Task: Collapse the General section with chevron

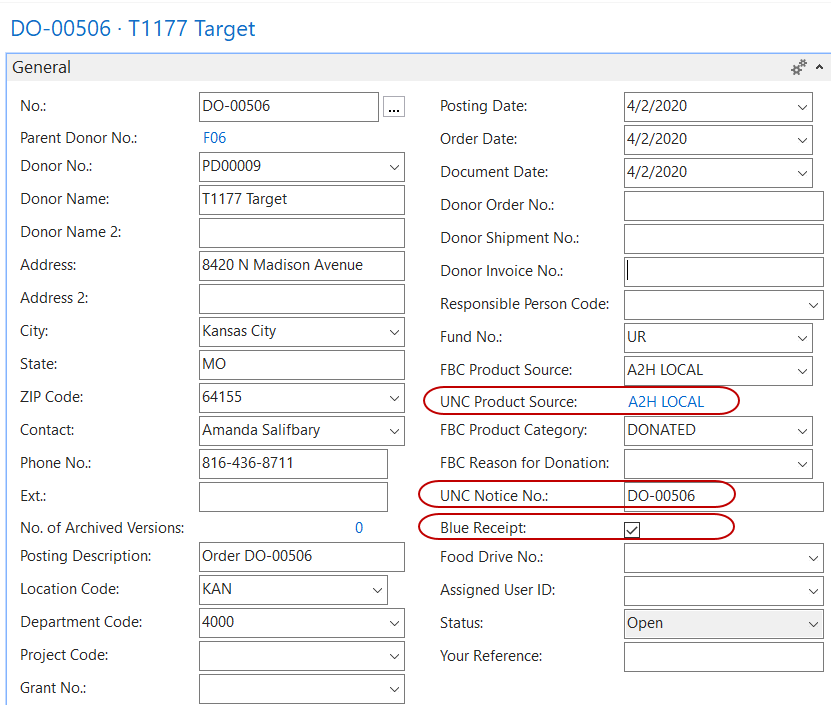Action: [x=820, y=68]
